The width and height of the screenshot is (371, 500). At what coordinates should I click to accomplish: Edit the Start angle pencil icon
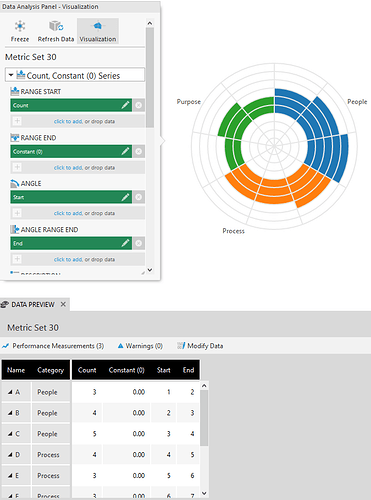[x=125, y=197]
